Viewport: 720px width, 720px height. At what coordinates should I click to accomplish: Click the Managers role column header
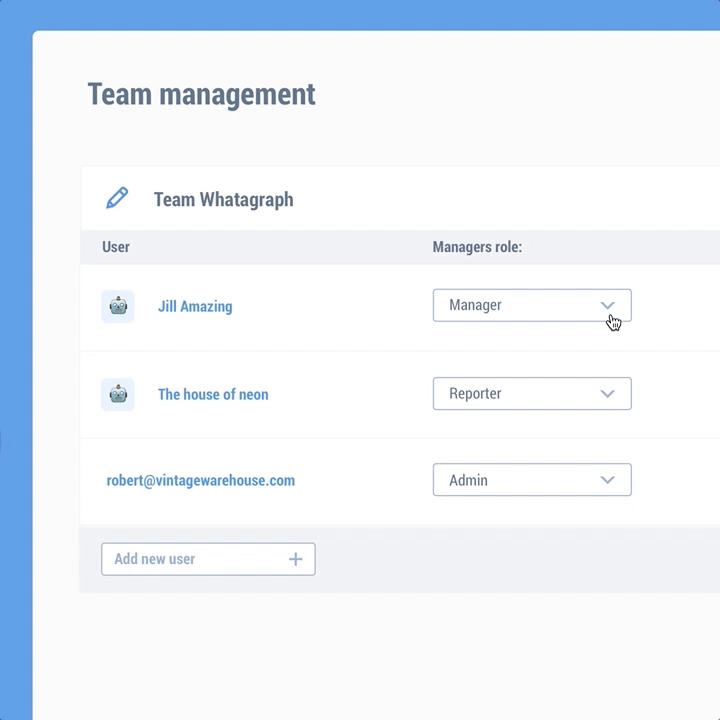coord(478,247)
